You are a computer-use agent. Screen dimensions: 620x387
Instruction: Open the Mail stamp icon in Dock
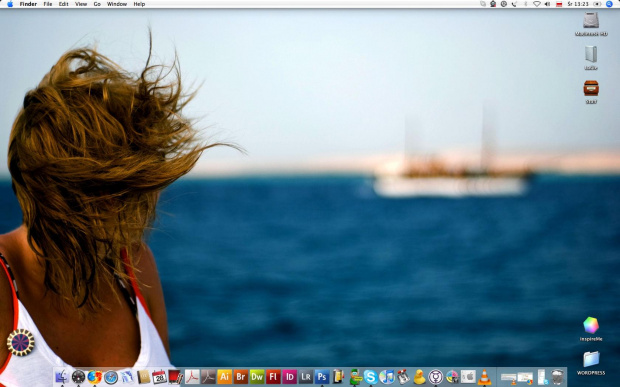[127, 377]
